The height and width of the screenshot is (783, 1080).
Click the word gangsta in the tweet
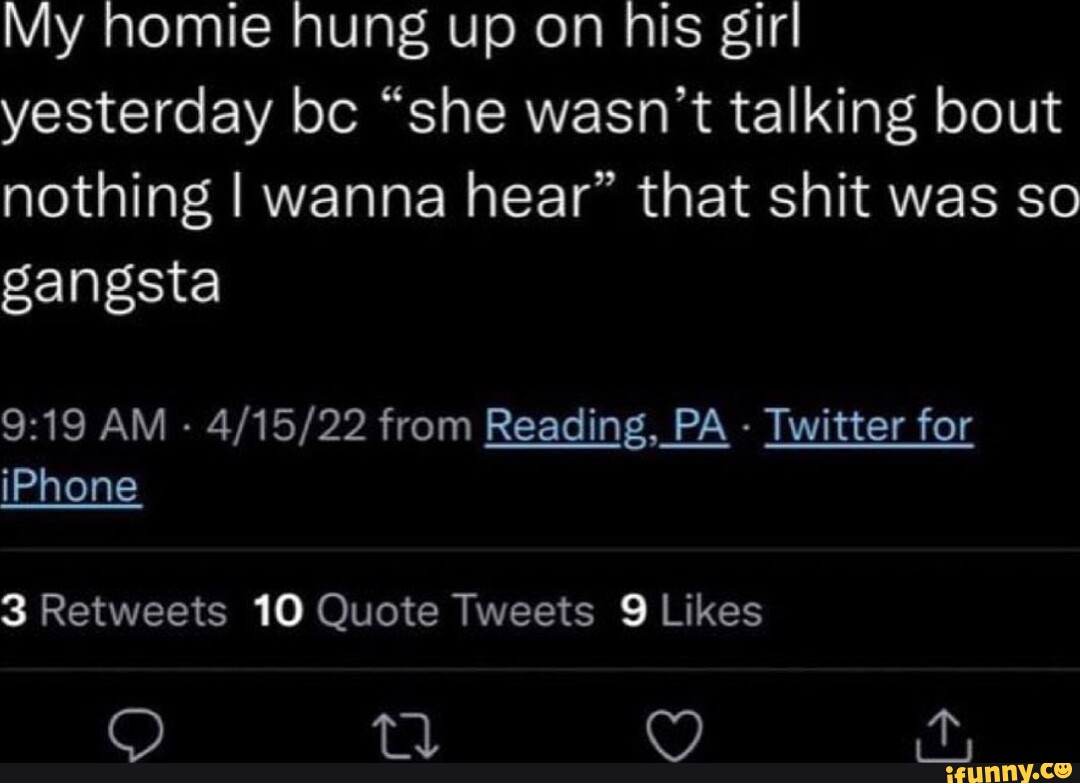click(110, 280)
